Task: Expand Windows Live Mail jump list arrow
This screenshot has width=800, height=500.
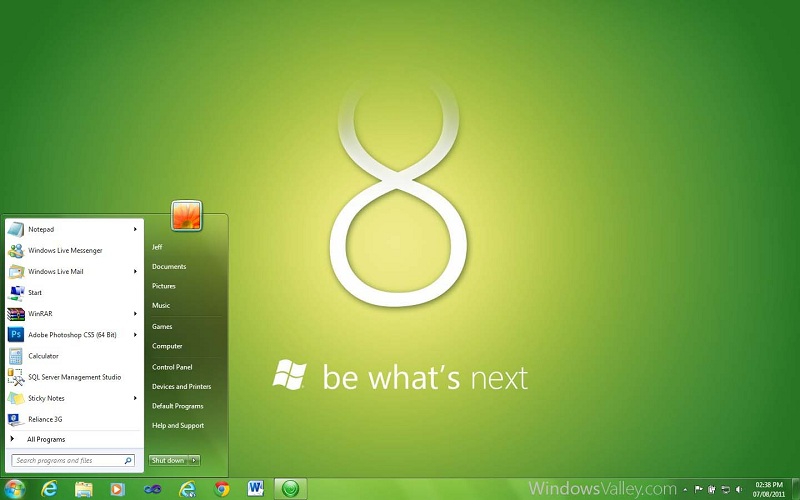Action: (x=135, y=271)
